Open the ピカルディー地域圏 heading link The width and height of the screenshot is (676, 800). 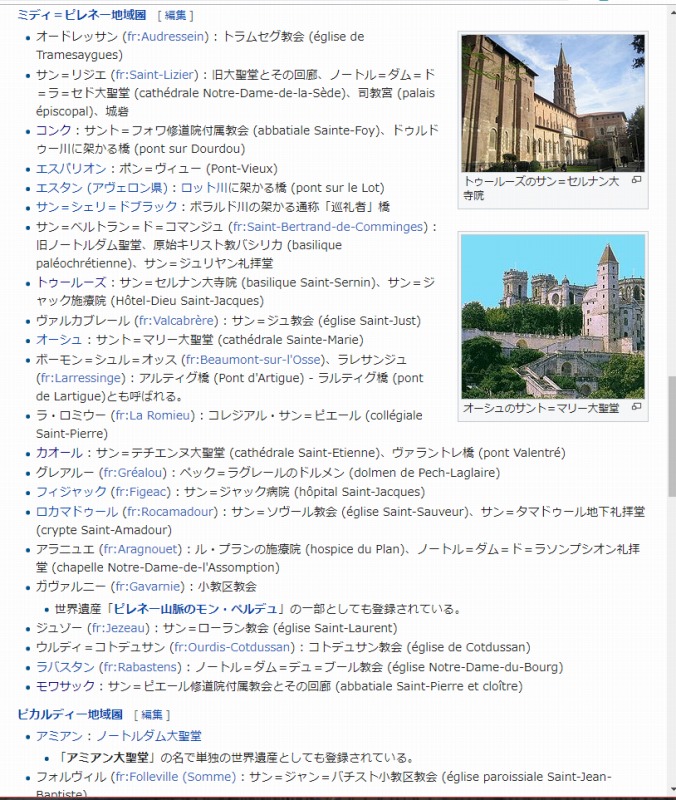(70, 714)
